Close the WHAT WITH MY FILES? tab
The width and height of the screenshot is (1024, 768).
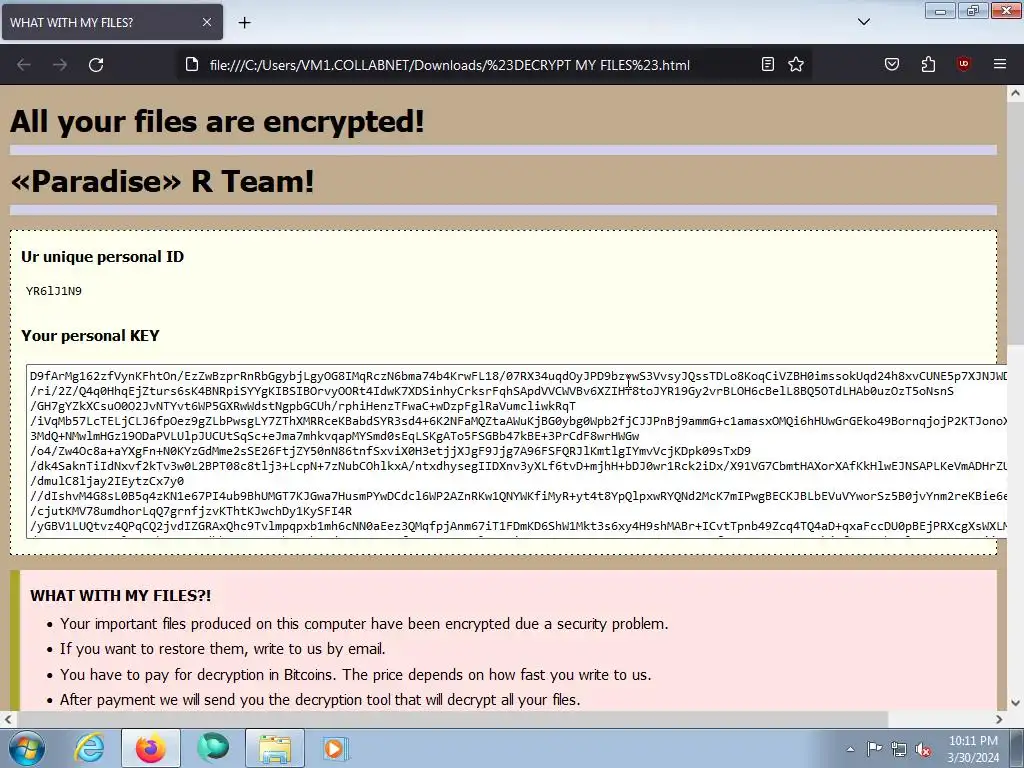pyautogui.click(x=206, y=22)
